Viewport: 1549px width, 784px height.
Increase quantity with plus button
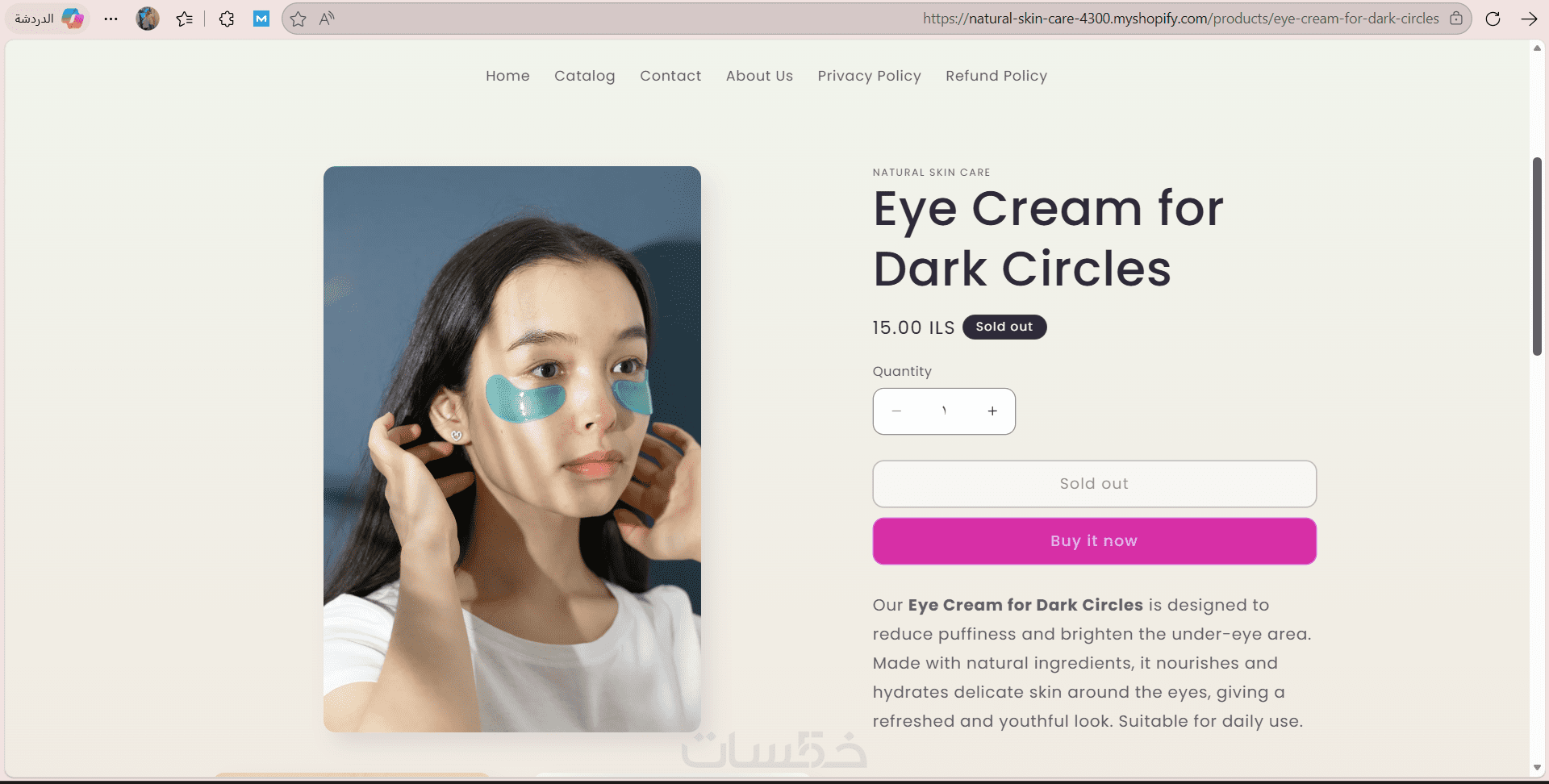pyautogui.click(x=992, y=411)
